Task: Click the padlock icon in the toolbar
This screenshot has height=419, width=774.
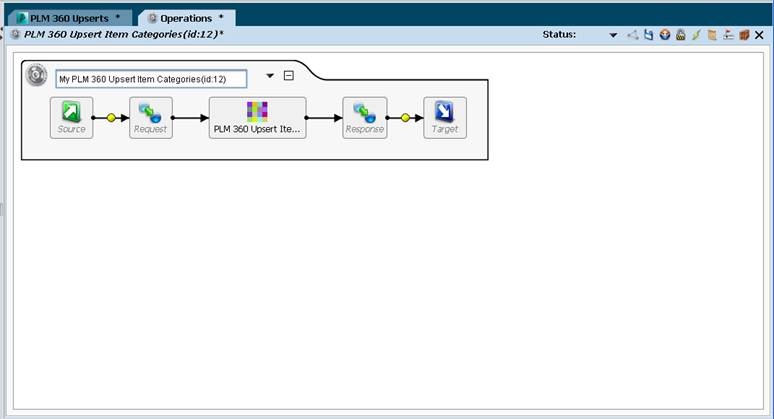Action: pos(680,35)
